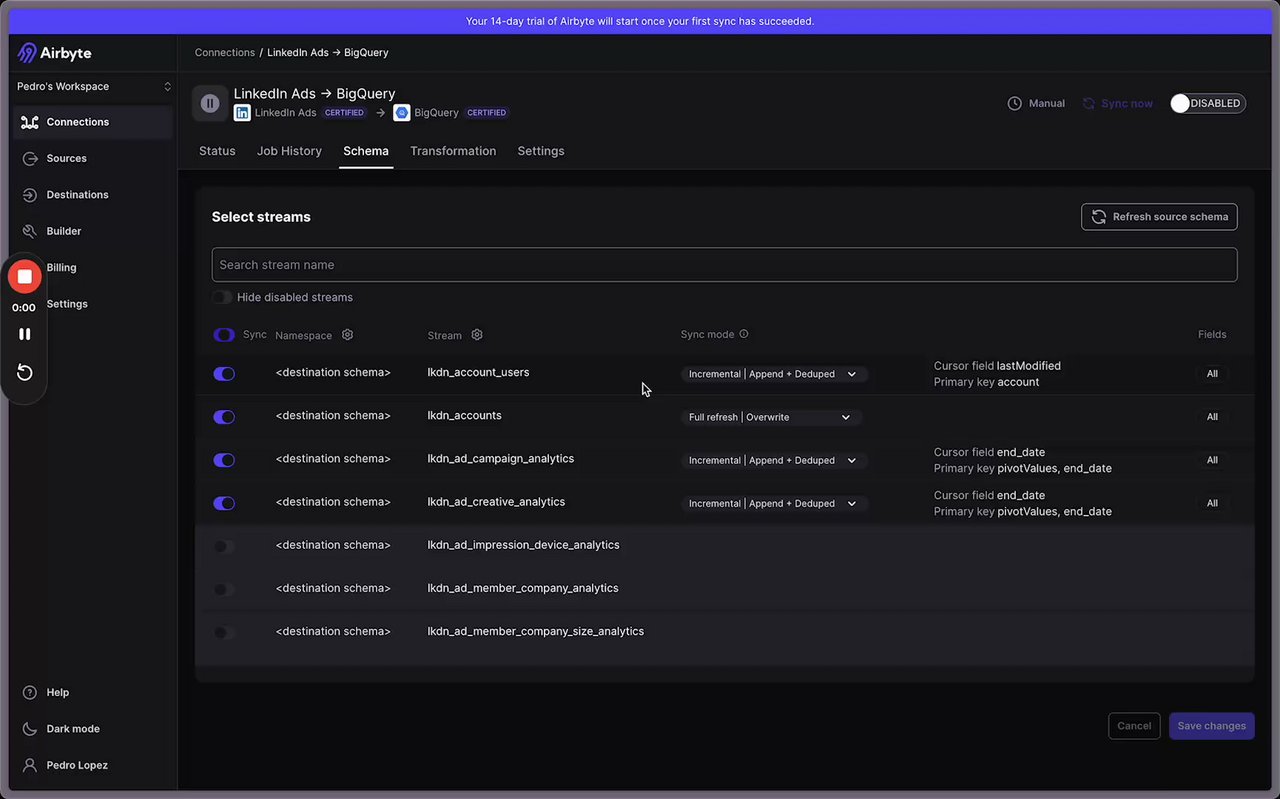The width and height of the screenshot is (1280, 799).
Task: Switch to the Job History tab
Action: coord(289,151)
